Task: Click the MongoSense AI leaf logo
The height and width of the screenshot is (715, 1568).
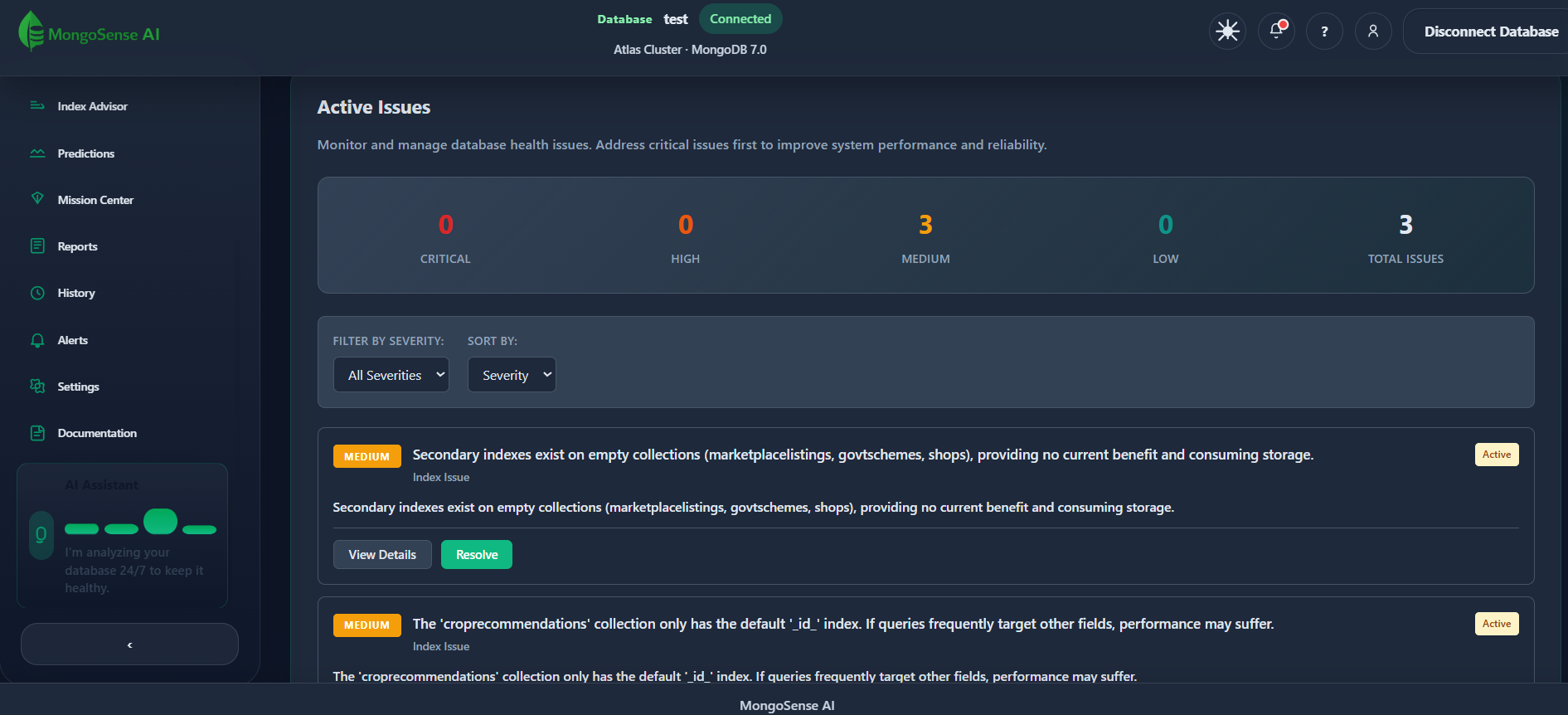Action: (x=31, y=32)
